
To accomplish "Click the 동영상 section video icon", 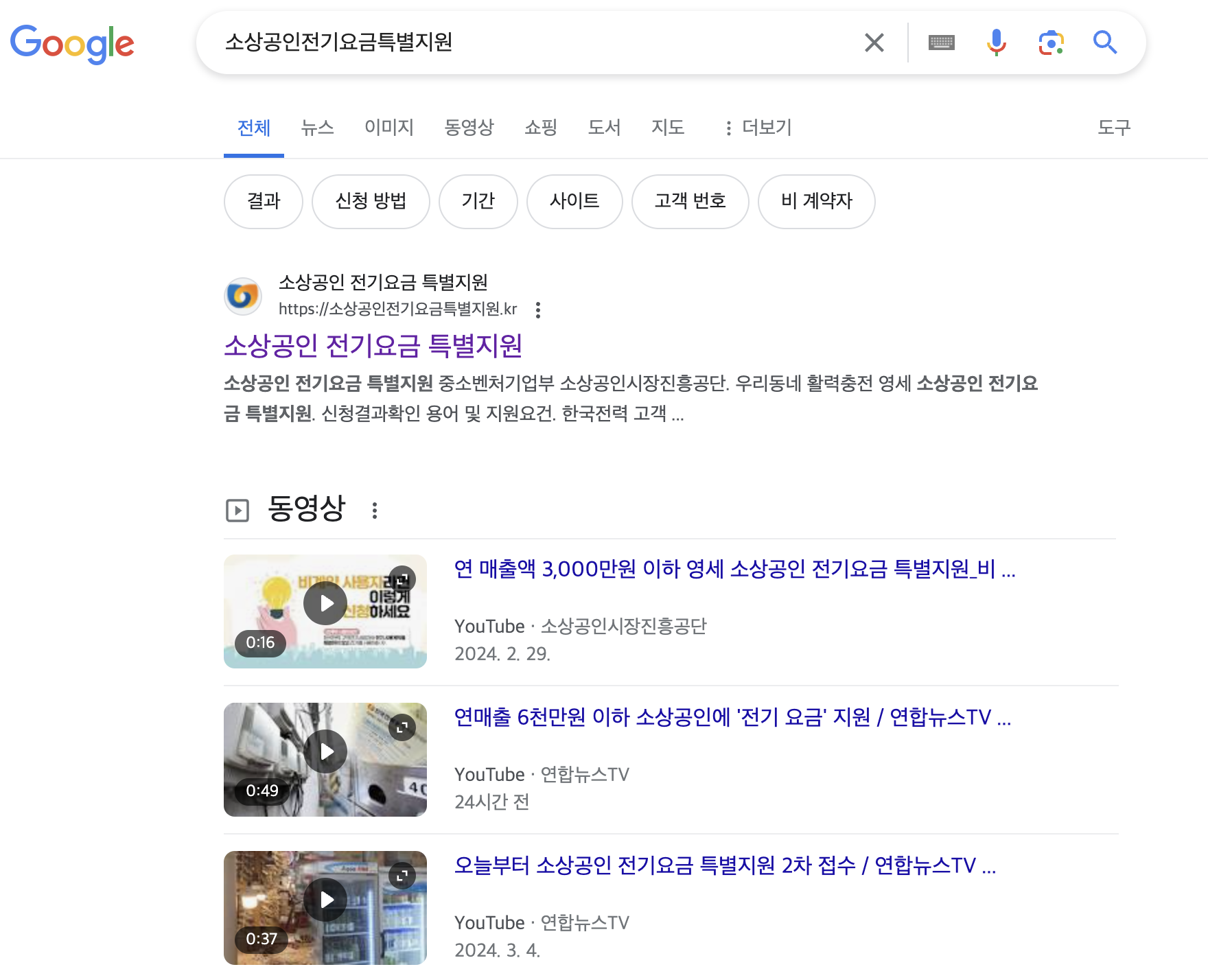I will coord(237,511).
